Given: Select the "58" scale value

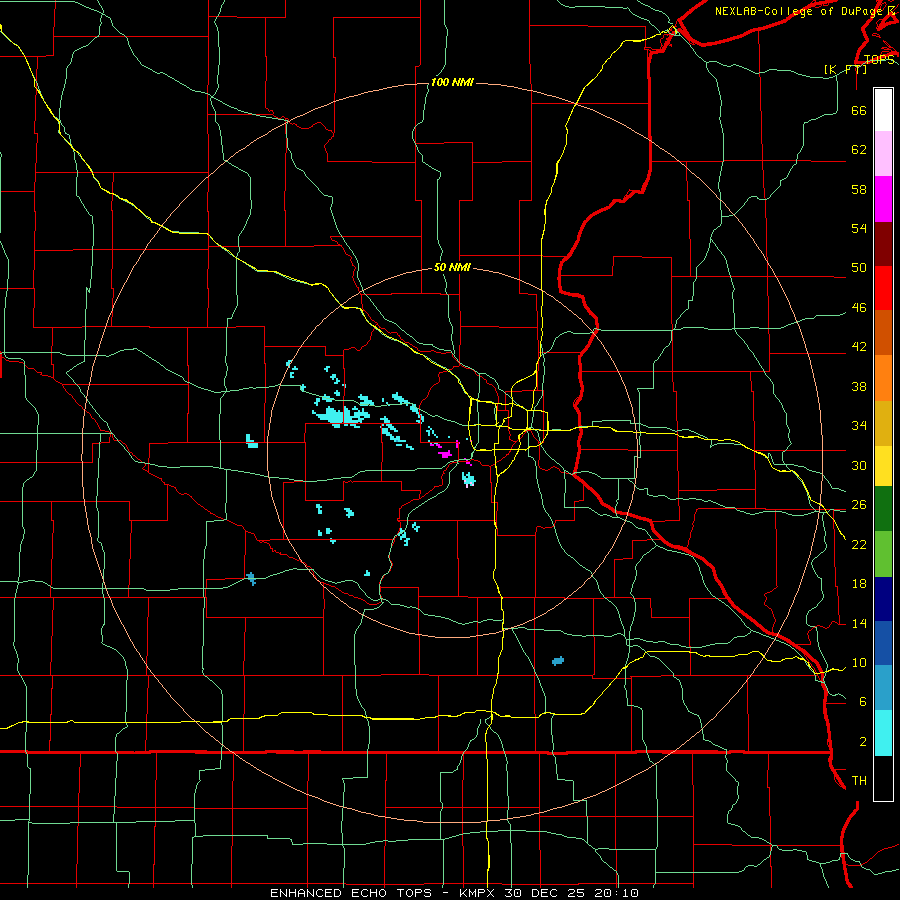Looking at the screenshot, I should coord(859,189).
